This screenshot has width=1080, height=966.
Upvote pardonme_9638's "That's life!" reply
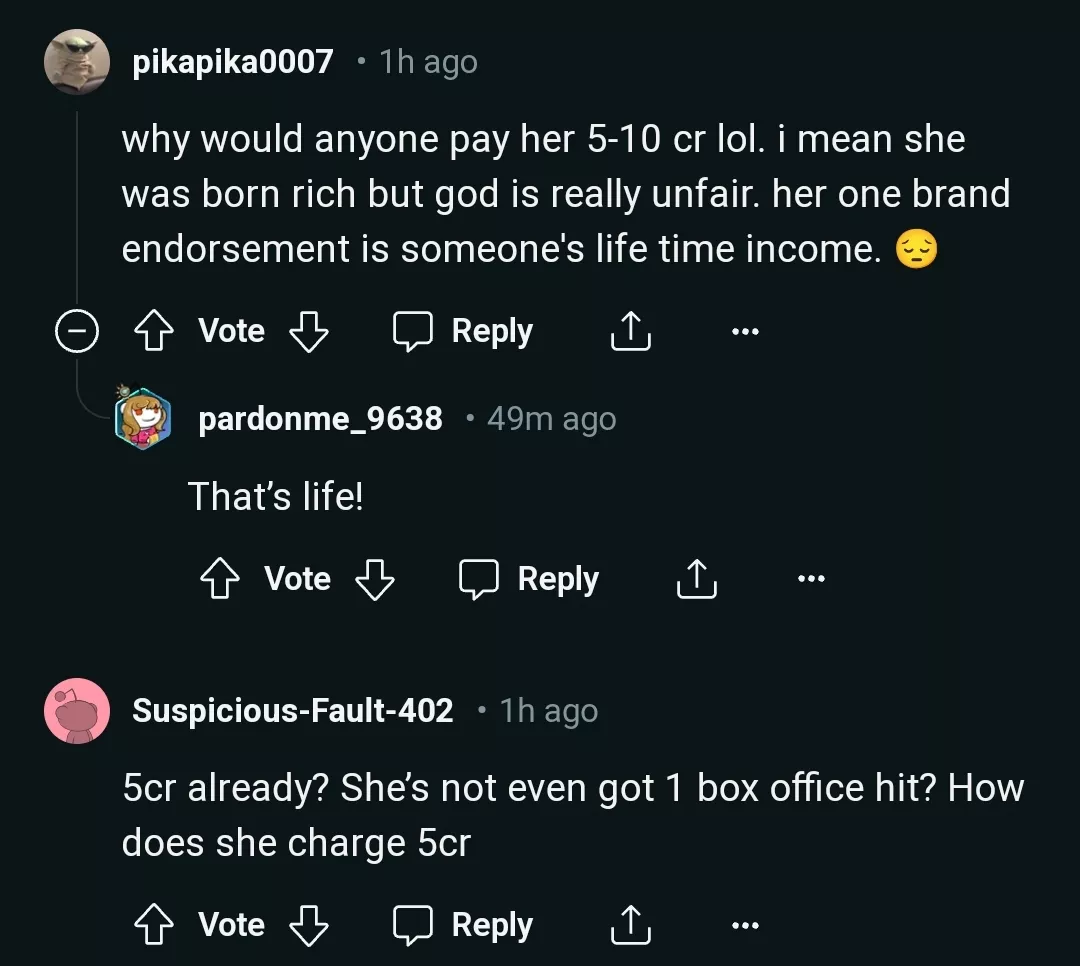coord(220,579)
